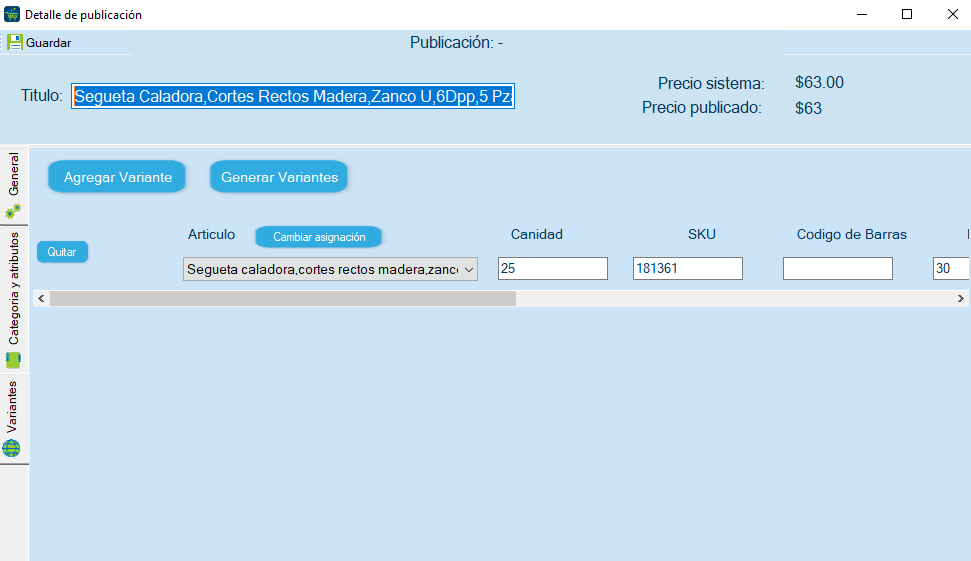The height and width of the screenshot is (561, 971).
Task: Click the Precio publicado value $63
Action: [808, 108]
